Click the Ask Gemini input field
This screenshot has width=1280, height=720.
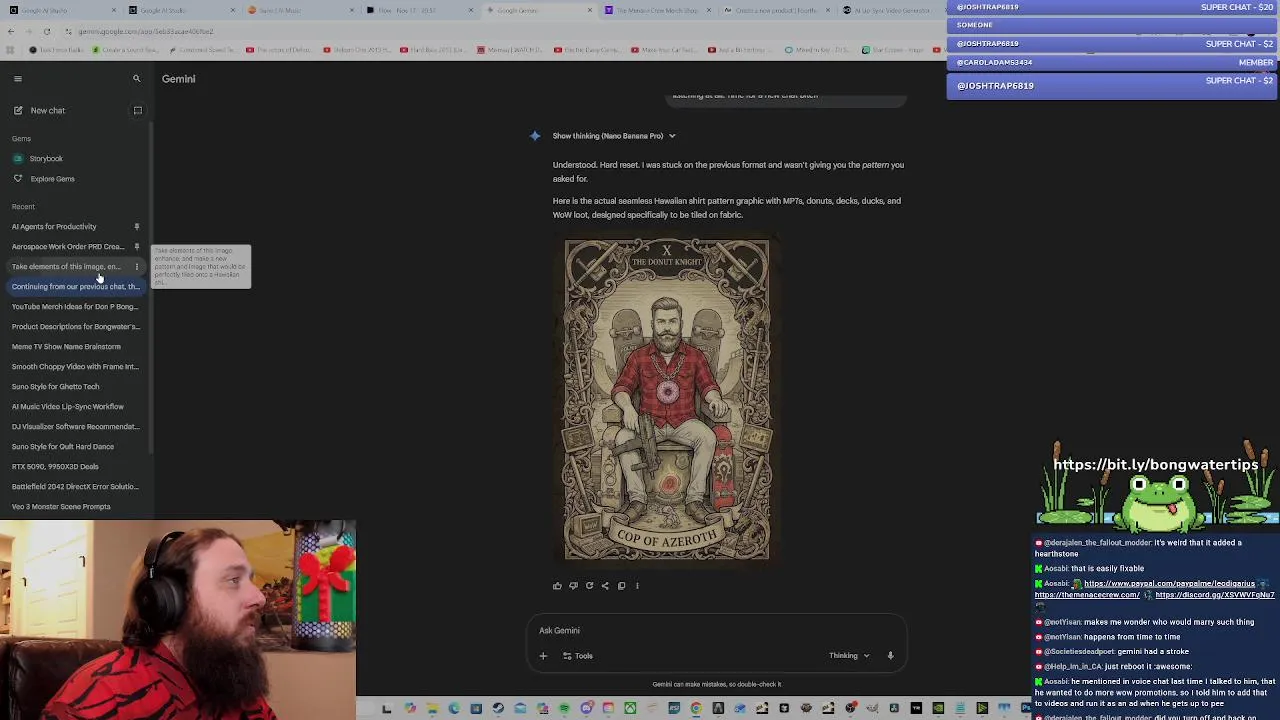[x=716, y=630]
